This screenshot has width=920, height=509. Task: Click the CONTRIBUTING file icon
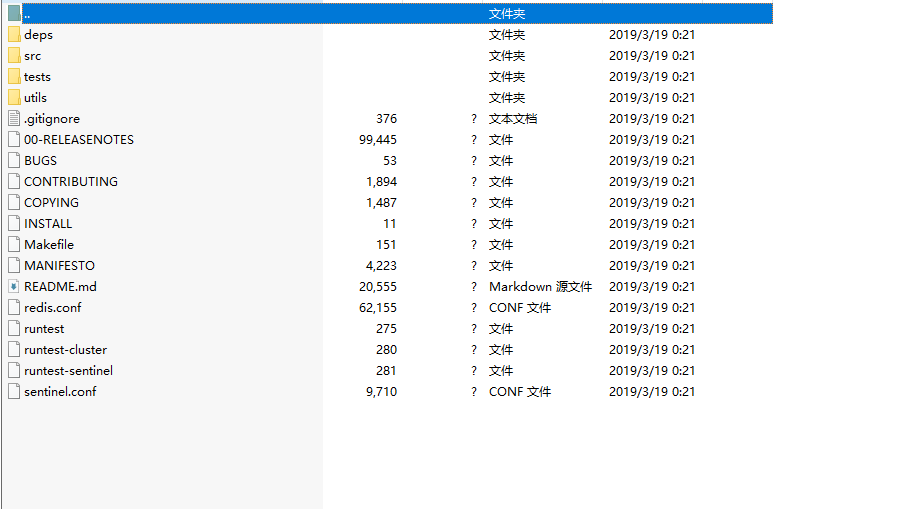(14, 182)
